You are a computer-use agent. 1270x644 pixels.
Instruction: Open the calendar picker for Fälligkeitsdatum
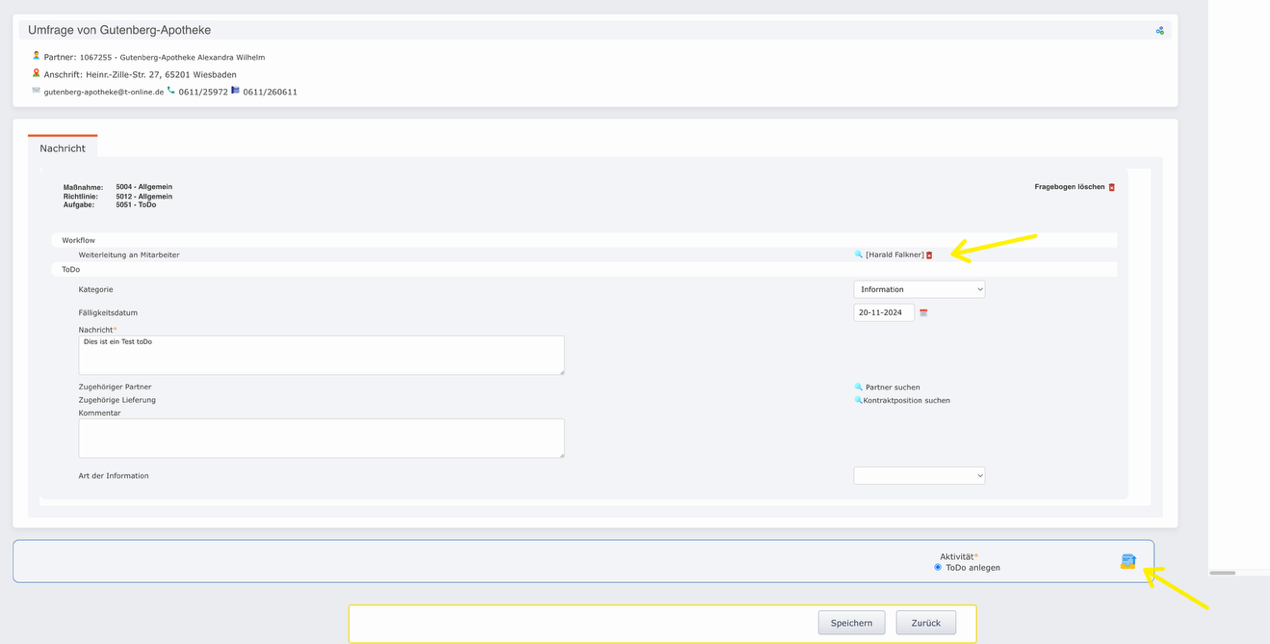click(922, 312)
